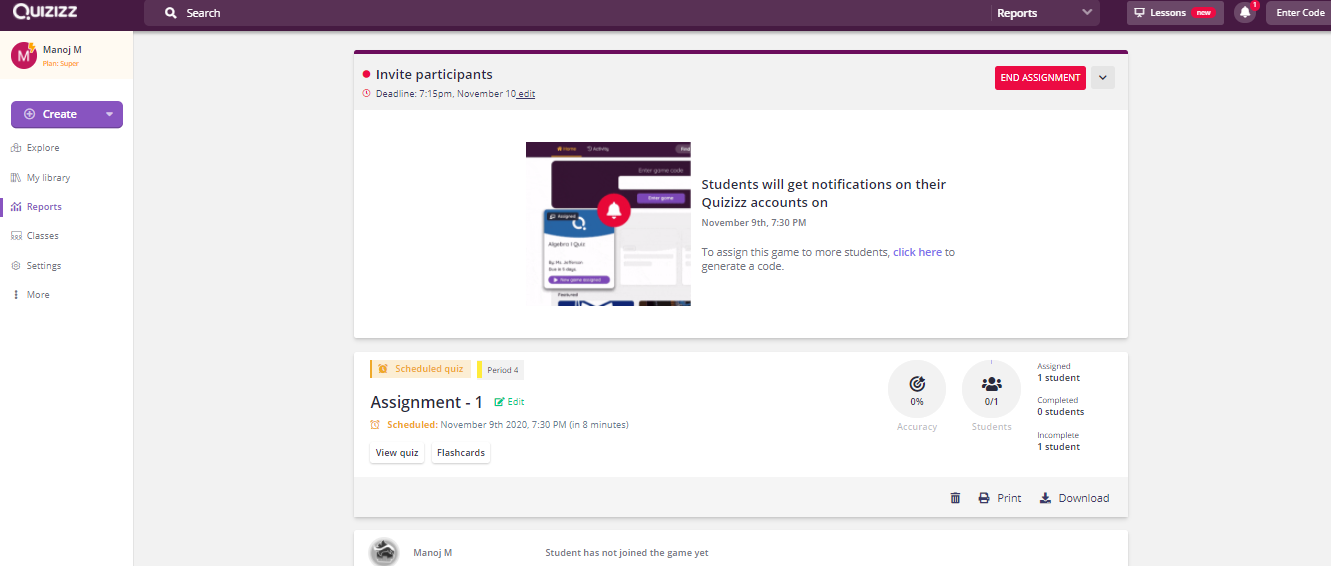Click the Assigned 1 student text
This screenshot has width=1331, height=566.
point(1058,373)
